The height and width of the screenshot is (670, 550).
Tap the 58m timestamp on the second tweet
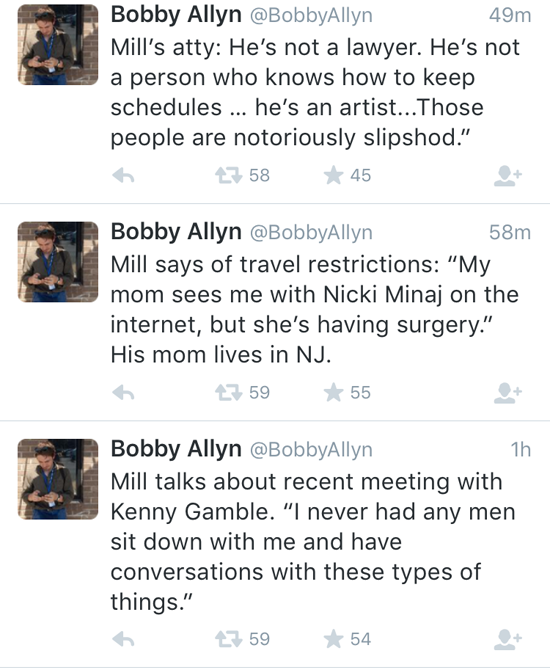point(510,232)
